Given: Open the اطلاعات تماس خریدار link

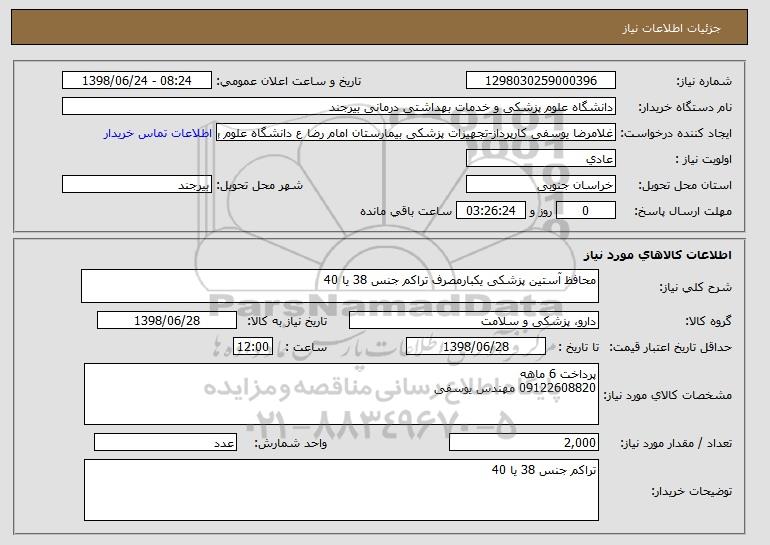Looking at the screenshot, I should point(158,133).
